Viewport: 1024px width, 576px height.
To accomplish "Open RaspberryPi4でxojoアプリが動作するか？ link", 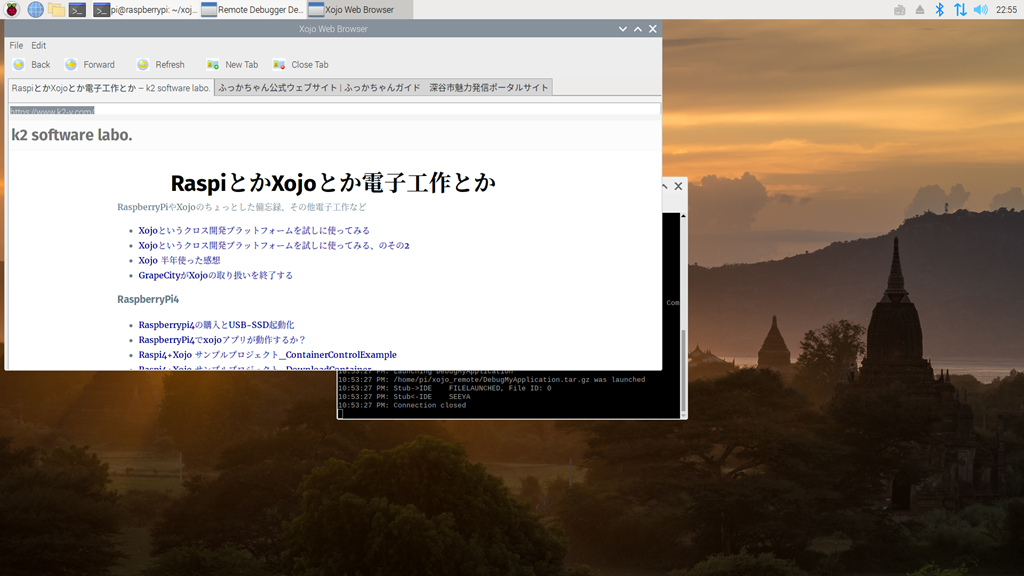I will pyautogui.click(x=222, y=340).
